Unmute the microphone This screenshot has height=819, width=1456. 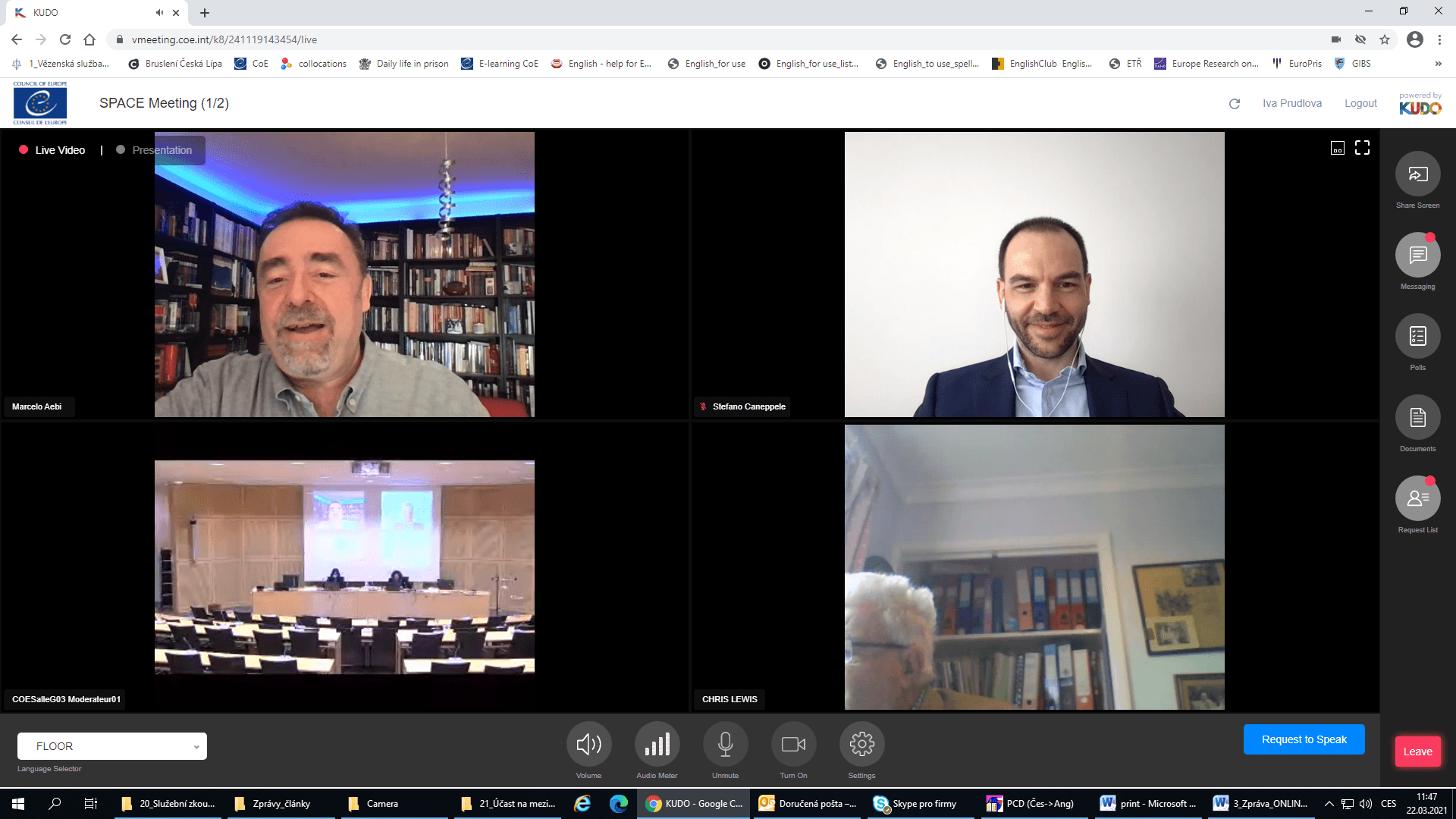click(x=725, y=744)
